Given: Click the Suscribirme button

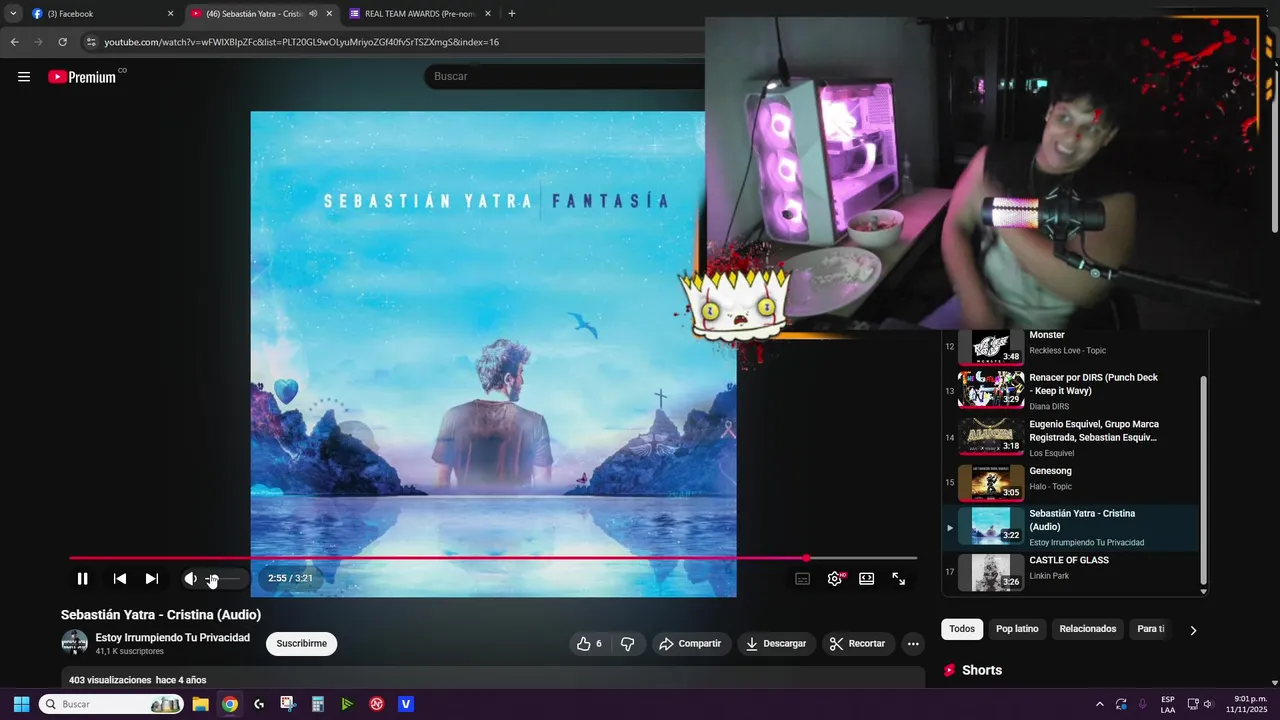Looking at the screenshot, I should pos(301,644).
